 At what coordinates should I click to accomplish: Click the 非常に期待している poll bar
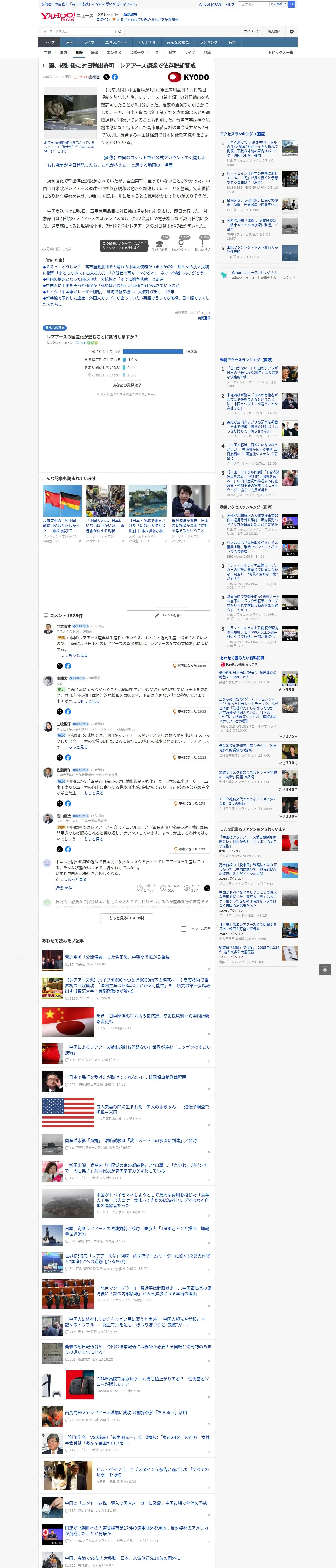(153, 351)
